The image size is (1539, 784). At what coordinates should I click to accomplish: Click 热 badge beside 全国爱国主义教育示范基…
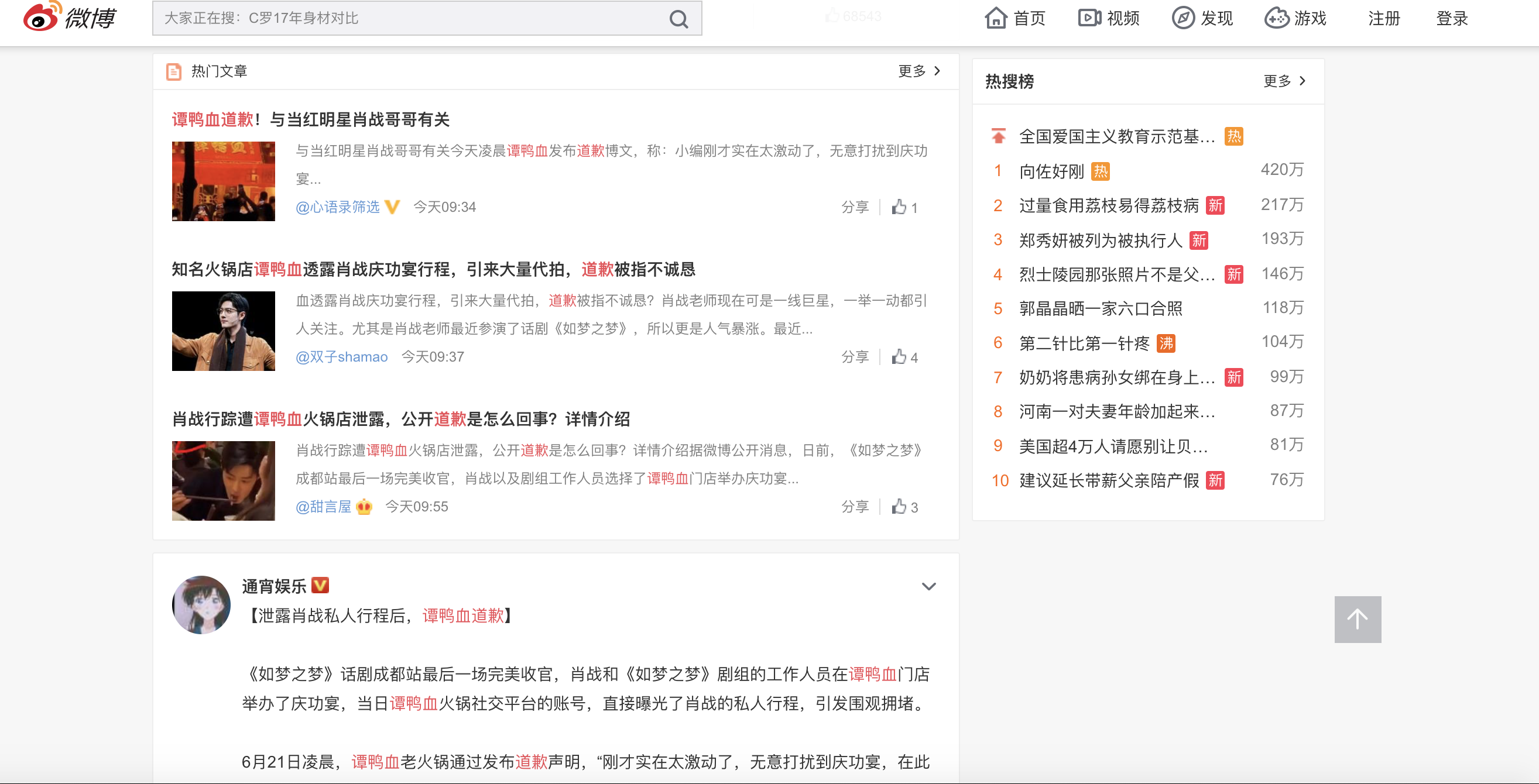(1233, 137)
